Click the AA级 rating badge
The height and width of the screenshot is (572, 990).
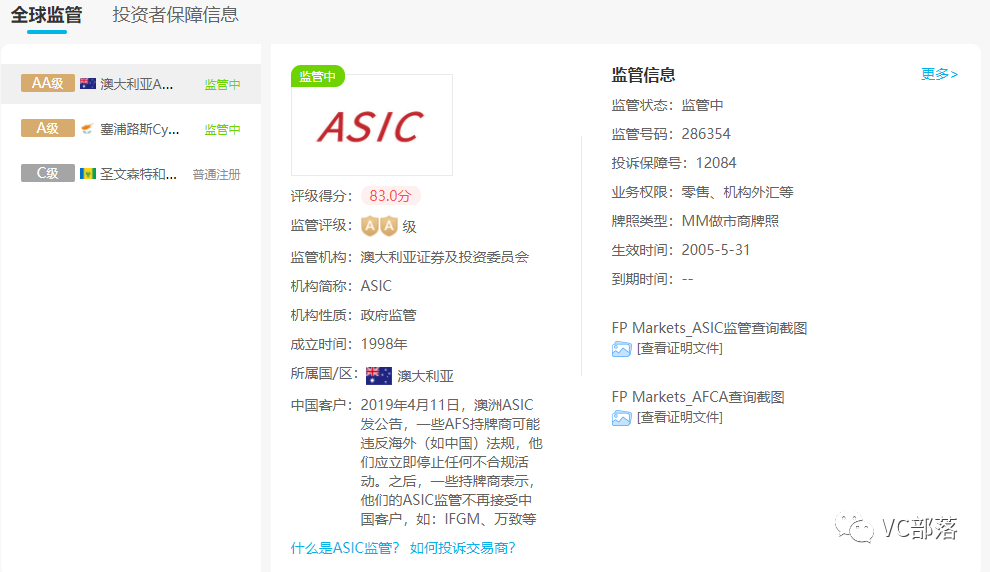coord(47,83)
